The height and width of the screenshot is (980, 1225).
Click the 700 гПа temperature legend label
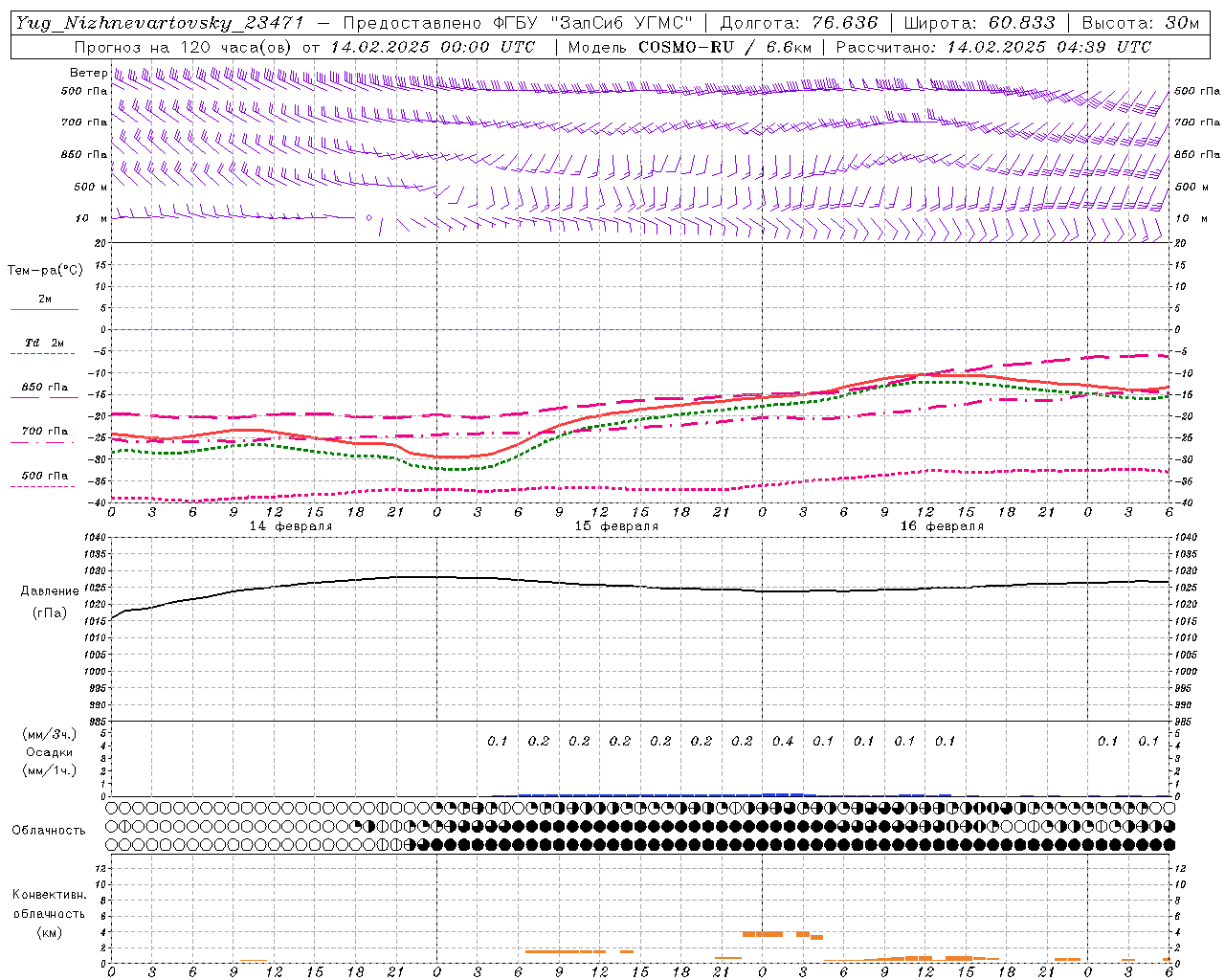[45, 432]
